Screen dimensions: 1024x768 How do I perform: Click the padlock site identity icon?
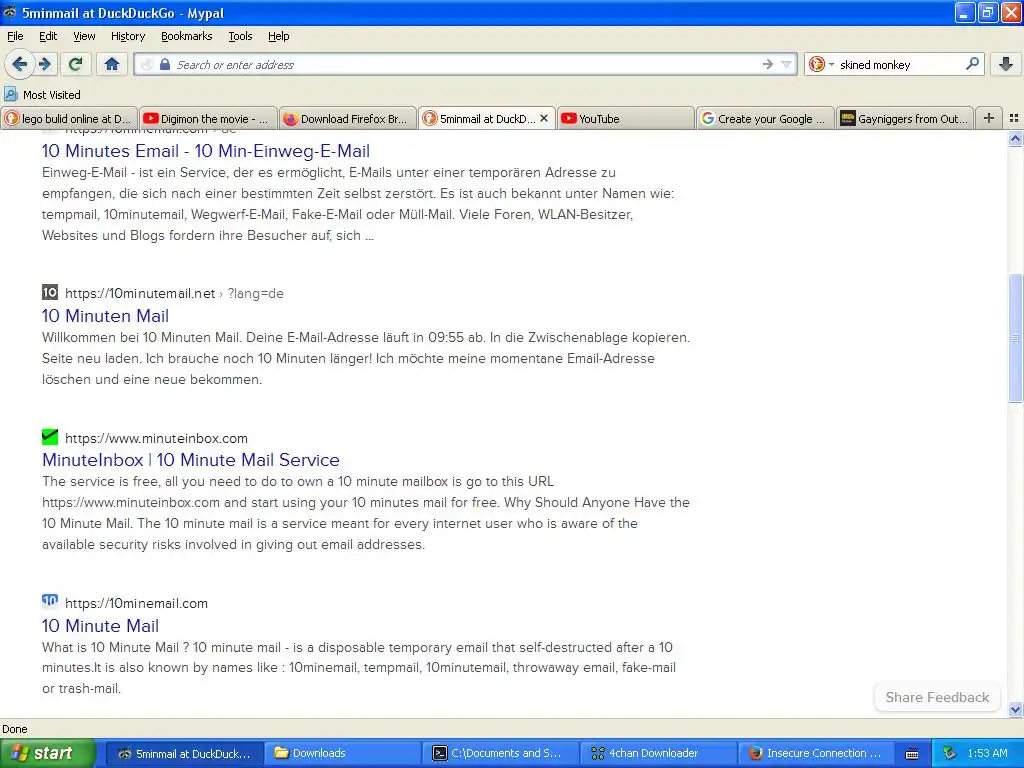165,64
